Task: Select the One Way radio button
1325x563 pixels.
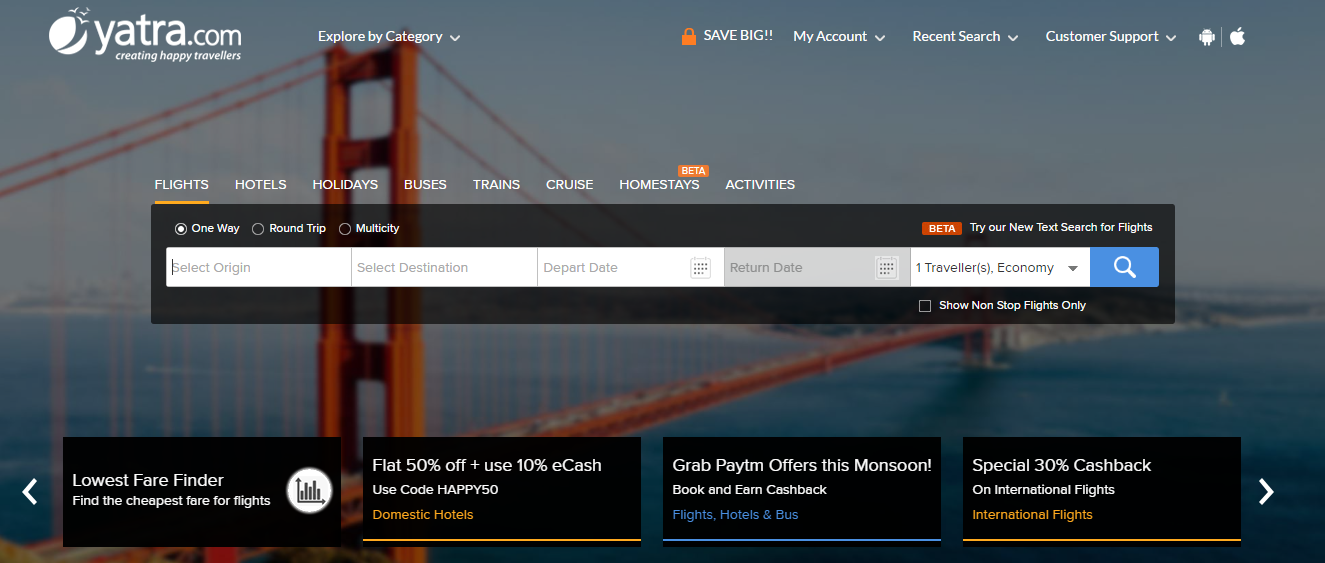Action: (x=181, y=229)
